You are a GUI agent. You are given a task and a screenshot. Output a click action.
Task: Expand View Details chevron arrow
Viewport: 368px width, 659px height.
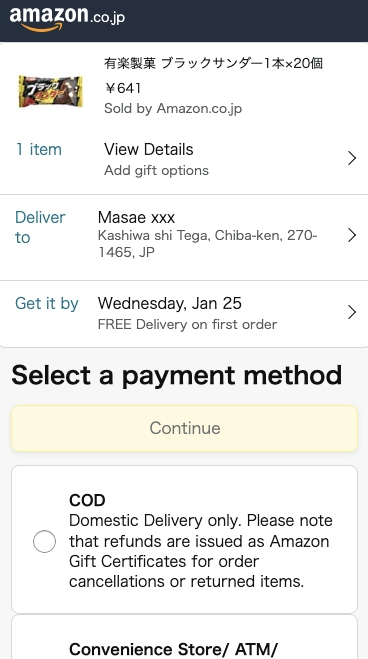pyautogui.click(x=352, y=158)
